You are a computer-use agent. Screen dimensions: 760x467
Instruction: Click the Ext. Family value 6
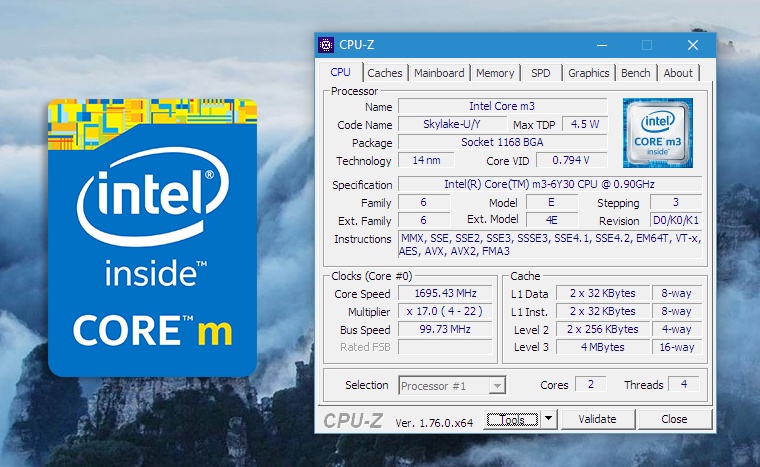click(x=424, y=220)
